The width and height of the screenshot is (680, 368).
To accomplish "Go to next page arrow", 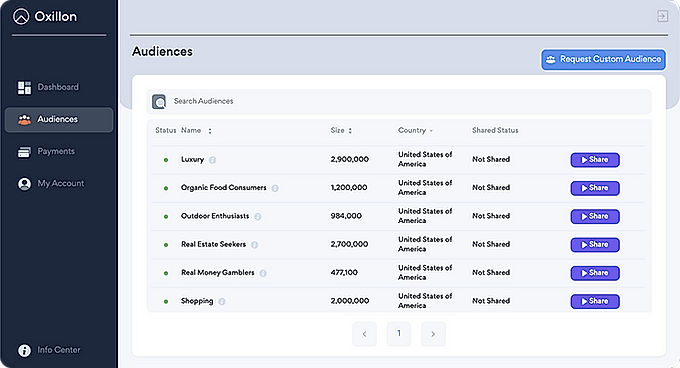I will (433, 334).
